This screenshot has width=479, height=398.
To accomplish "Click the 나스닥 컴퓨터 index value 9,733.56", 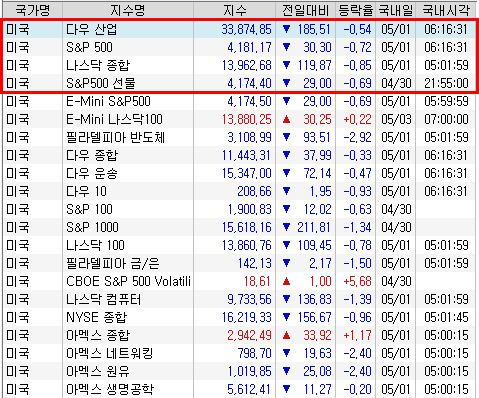I will pos(249,299).
